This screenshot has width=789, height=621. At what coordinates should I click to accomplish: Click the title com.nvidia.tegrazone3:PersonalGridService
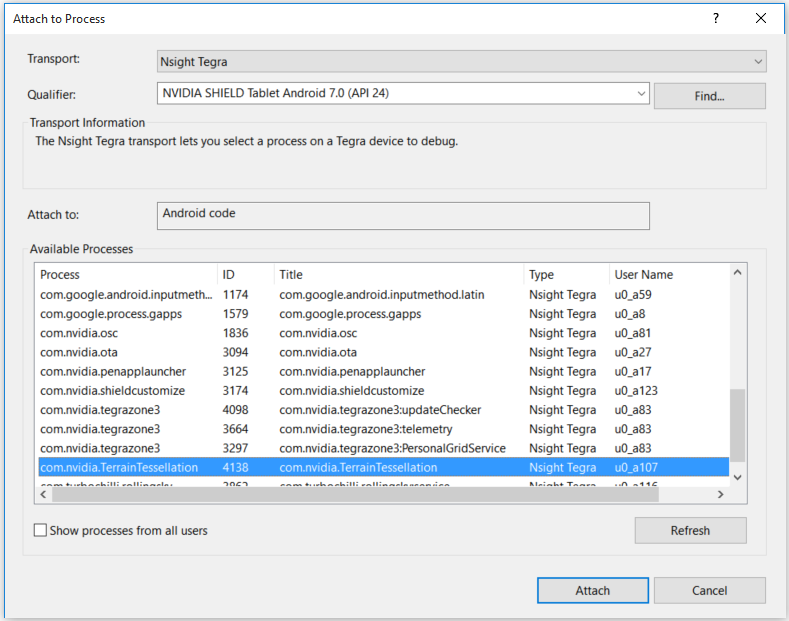click(392, 448)
